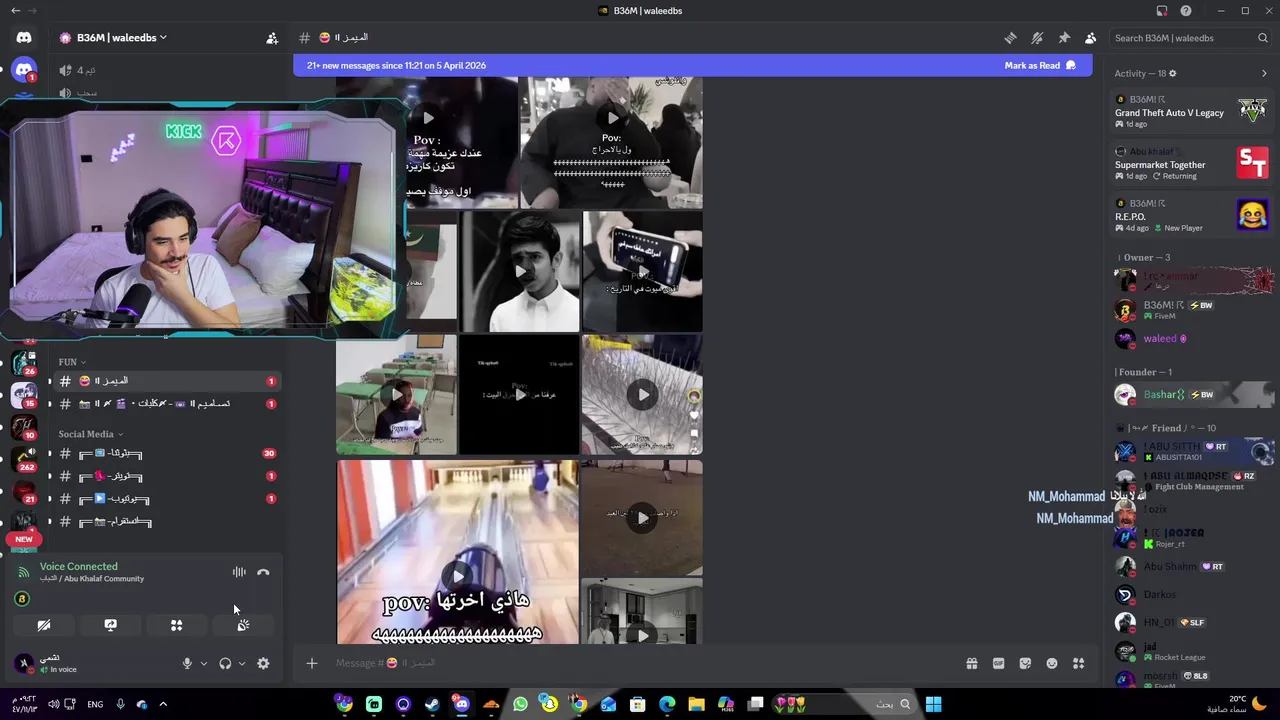1280x720 pixels.
Task: Open Steam from the Windows taskbar
Action: click(432, 704)
